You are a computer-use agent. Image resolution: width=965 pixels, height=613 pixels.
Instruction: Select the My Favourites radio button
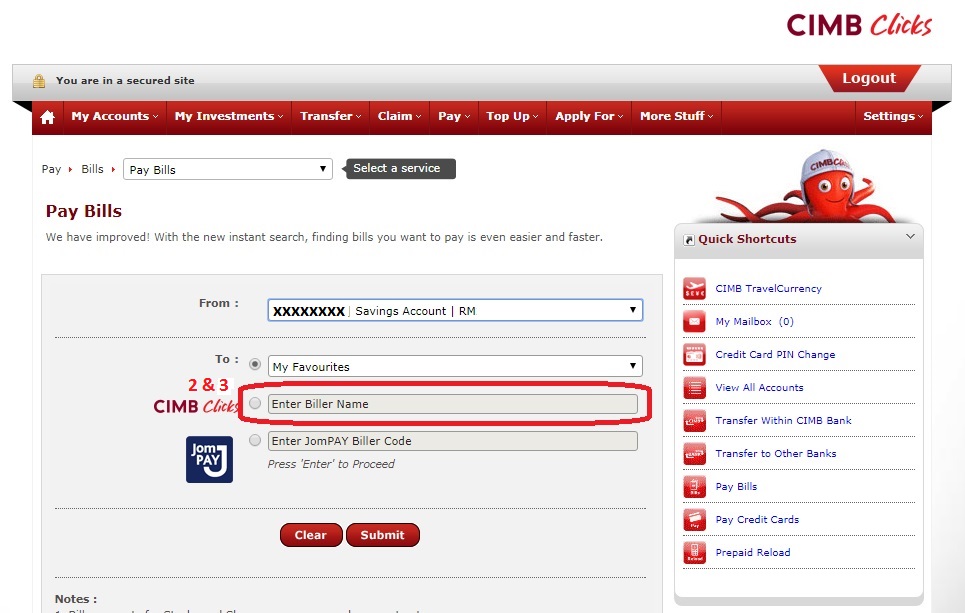pyautogui.click(x=255, y=364)
